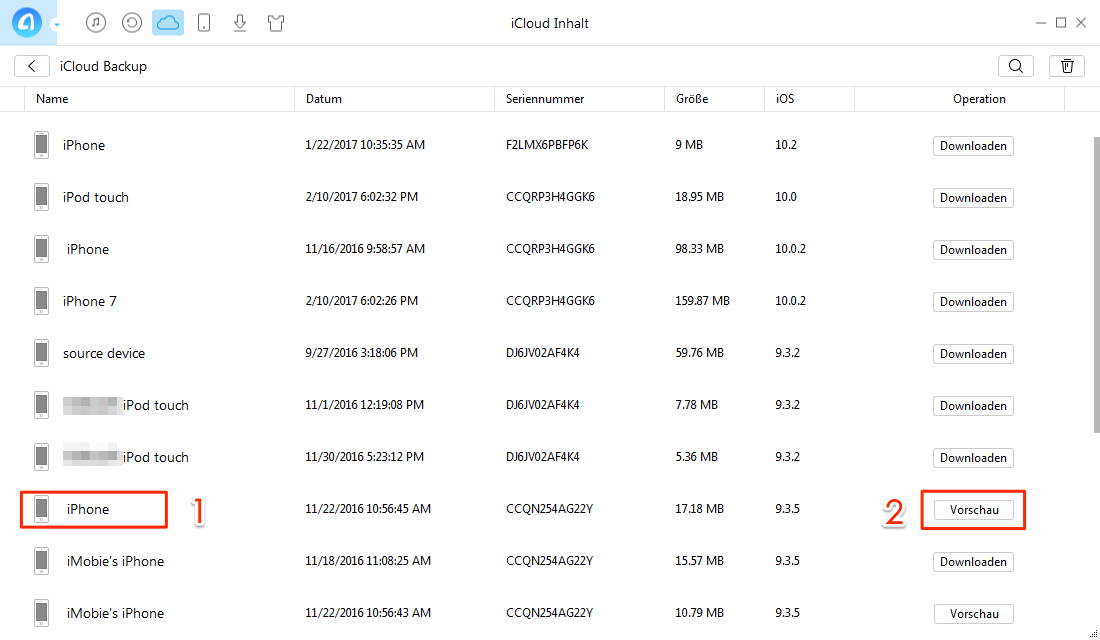Click device icon of 15.57 MB iMobie's iPhone
1100x640 pixels.
(x=41, y=561)
